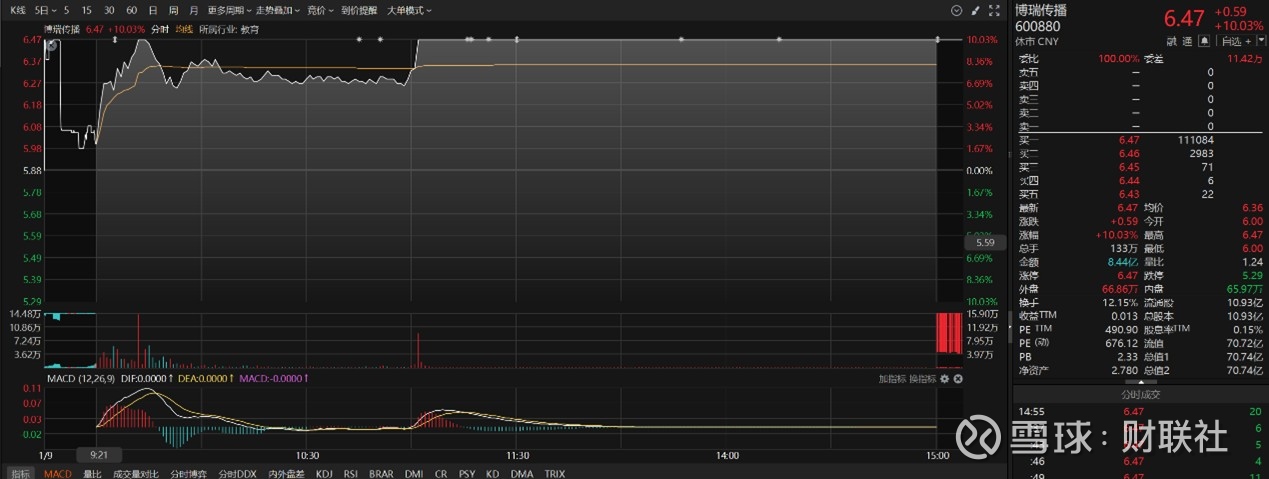Select the 内外盘差 indicator tab
Screen dimensions: 1269x479
[x=287, y=473]
